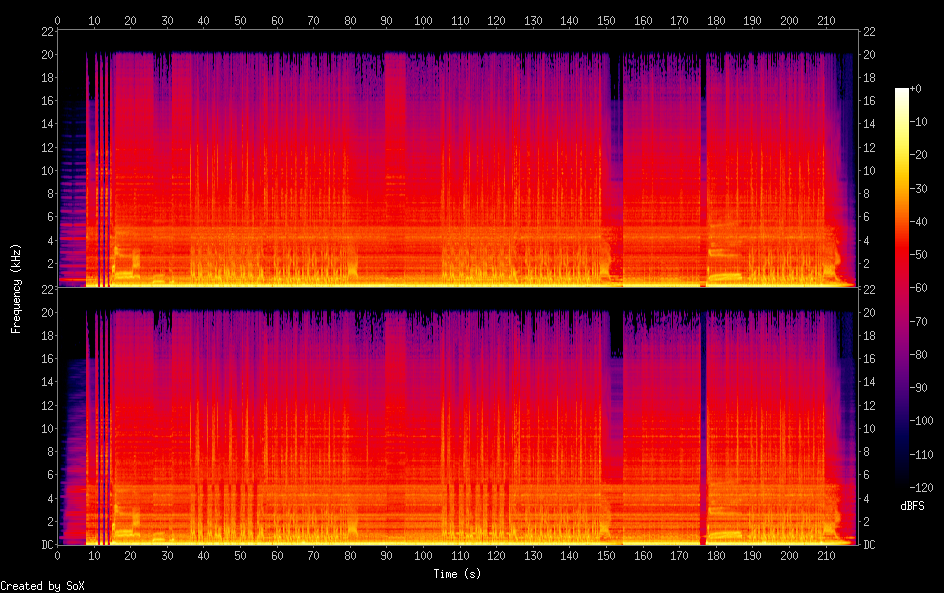Click "130" on the top time axis

pos(533,20)
